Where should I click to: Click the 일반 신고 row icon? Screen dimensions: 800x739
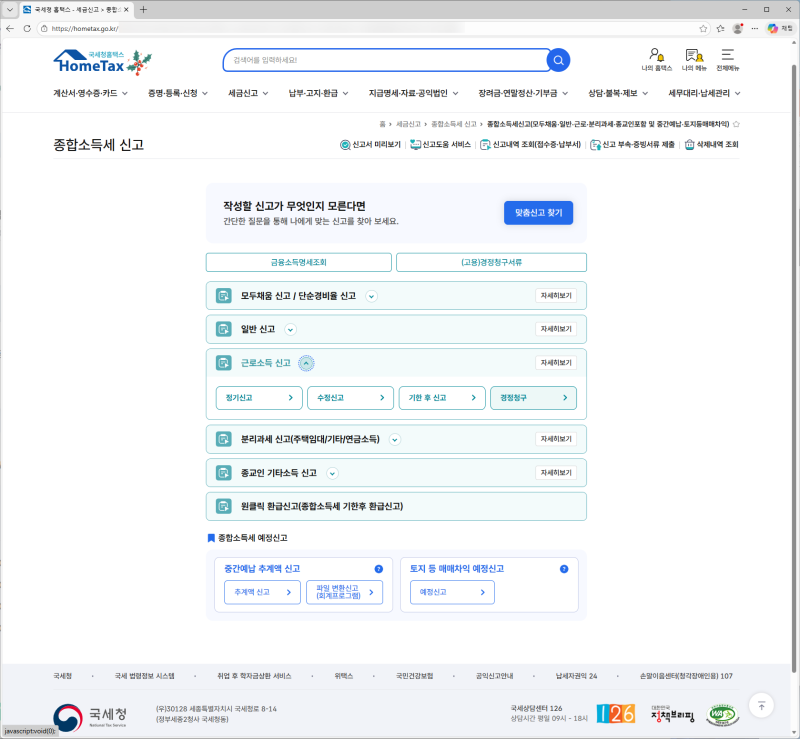pyautogui.click(x=223, y=329)
